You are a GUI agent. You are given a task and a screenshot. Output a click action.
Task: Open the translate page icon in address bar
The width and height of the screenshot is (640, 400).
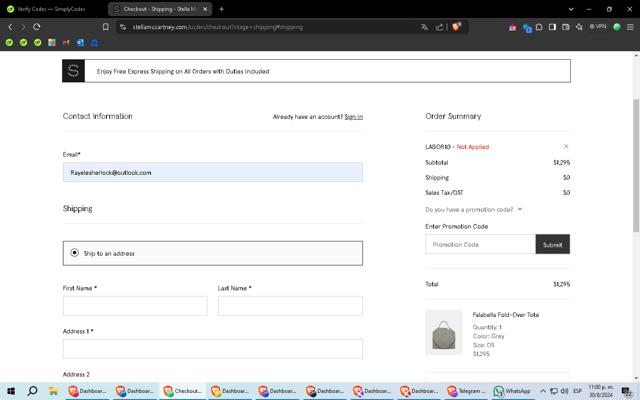424,27
